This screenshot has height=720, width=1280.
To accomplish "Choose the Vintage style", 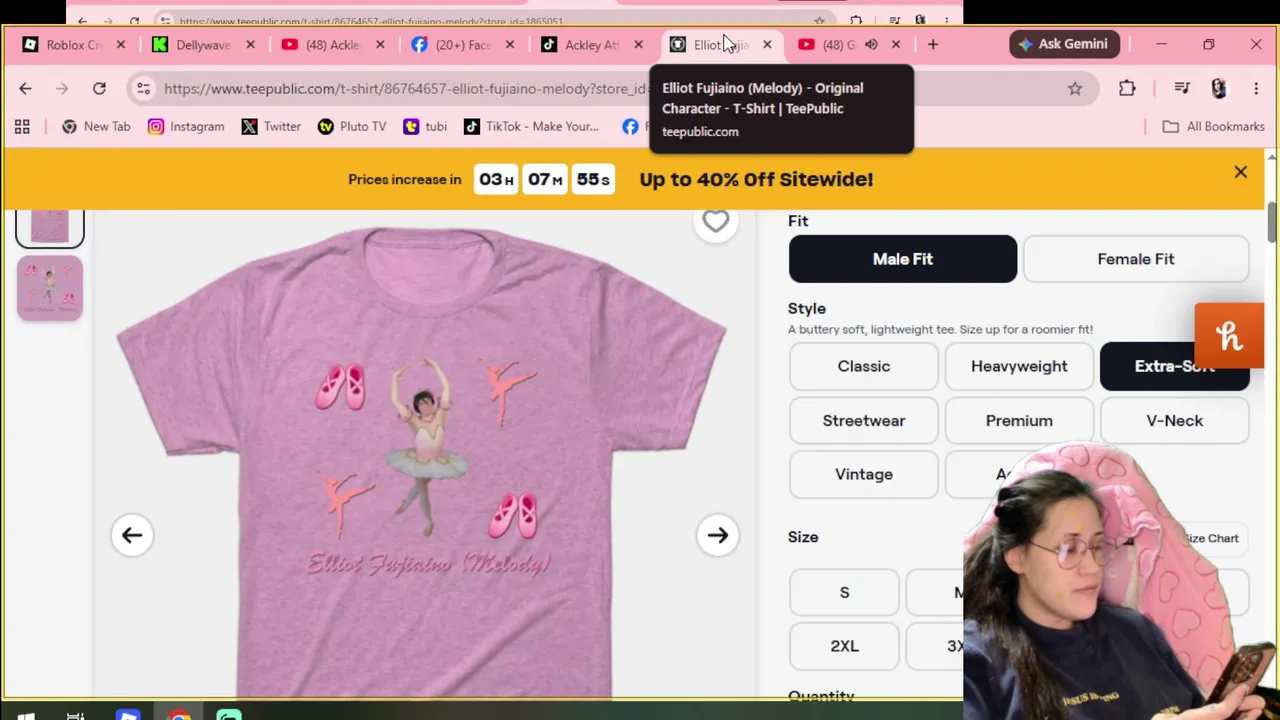I will (x=864, y=474).
